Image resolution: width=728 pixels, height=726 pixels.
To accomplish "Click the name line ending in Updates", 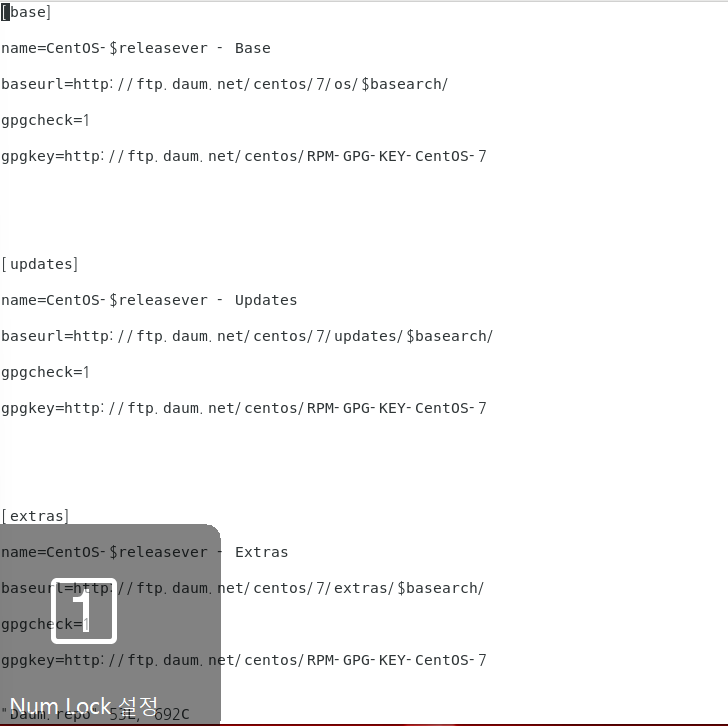I will click(x=149, y=300).
